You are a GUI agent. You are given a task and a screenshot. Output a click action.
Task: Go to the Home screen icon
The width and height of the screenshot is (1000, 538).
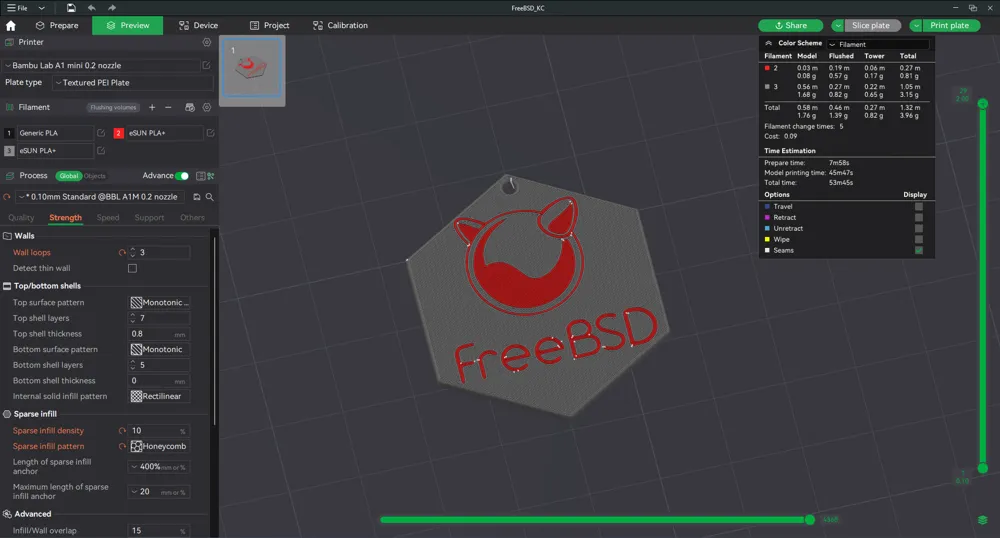click(x=11, y=25)
